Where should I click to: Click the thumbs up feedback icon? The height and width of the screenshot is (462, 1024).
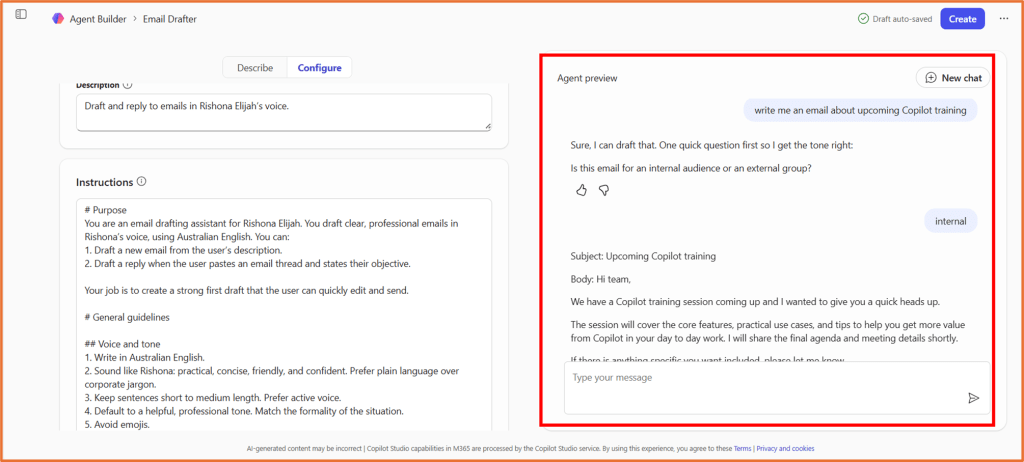(581, 190)
